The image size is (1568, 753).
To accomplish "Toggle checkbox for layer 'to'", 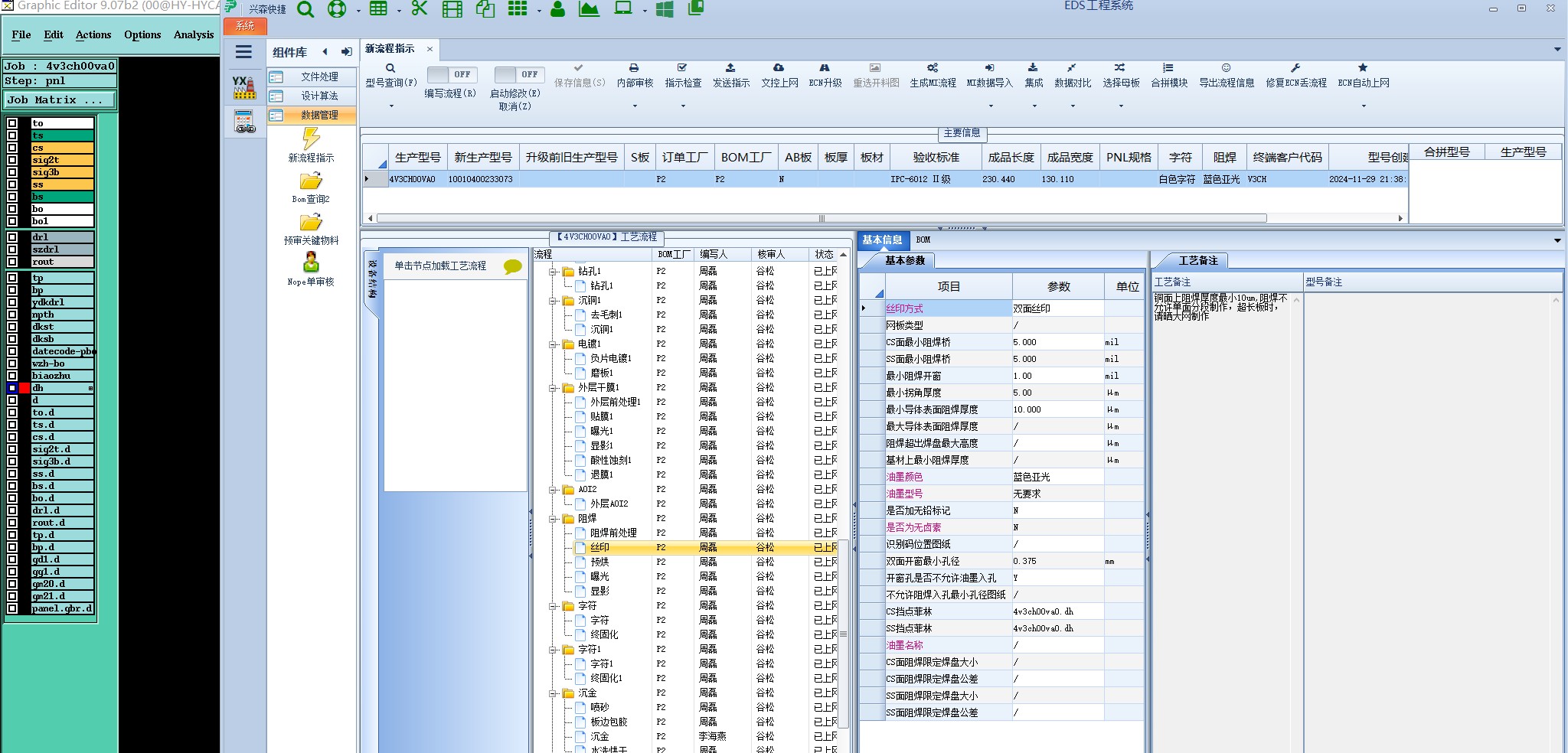I will pos(12,123).
